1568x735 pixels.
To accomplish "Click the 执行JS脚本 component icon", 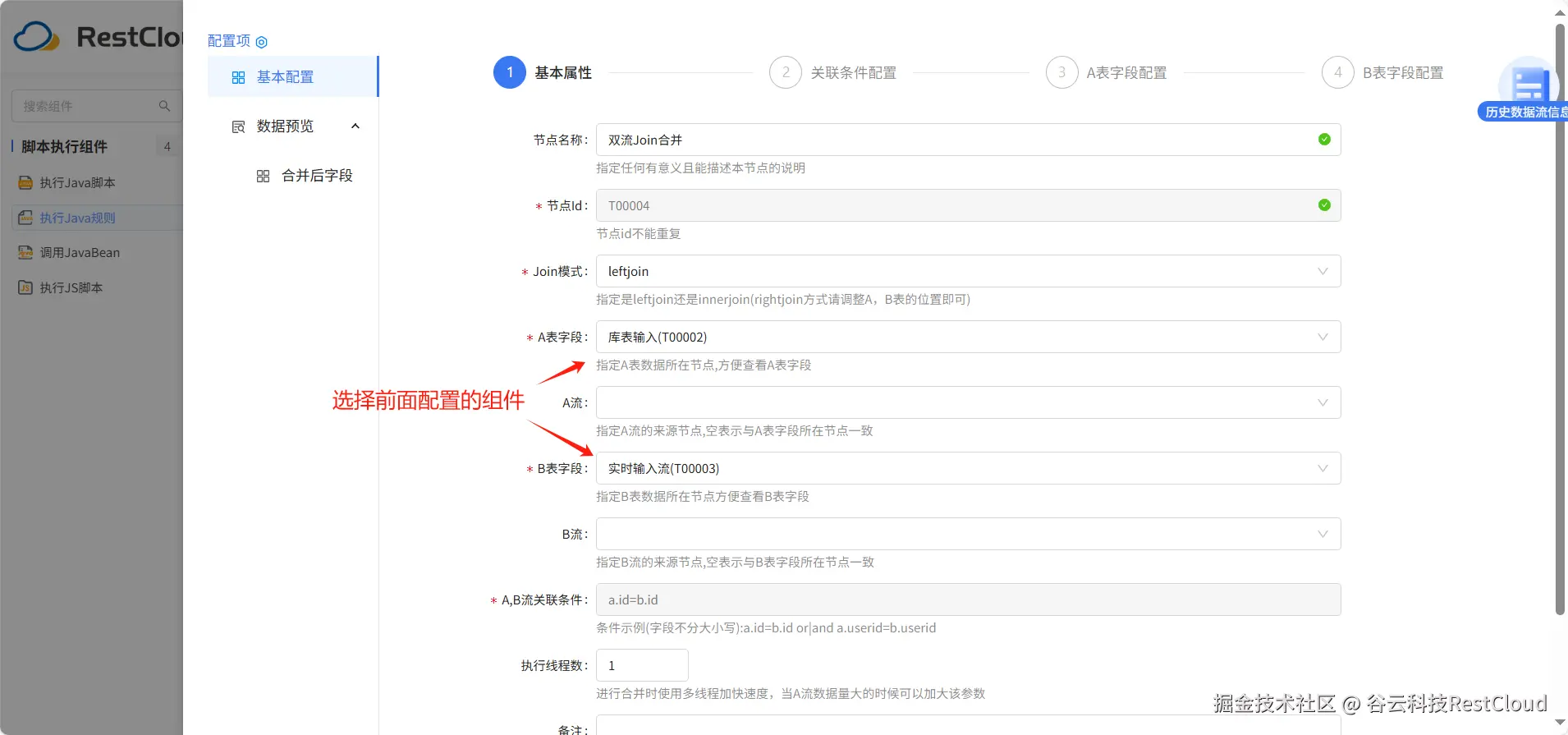I will pos(25,287).
